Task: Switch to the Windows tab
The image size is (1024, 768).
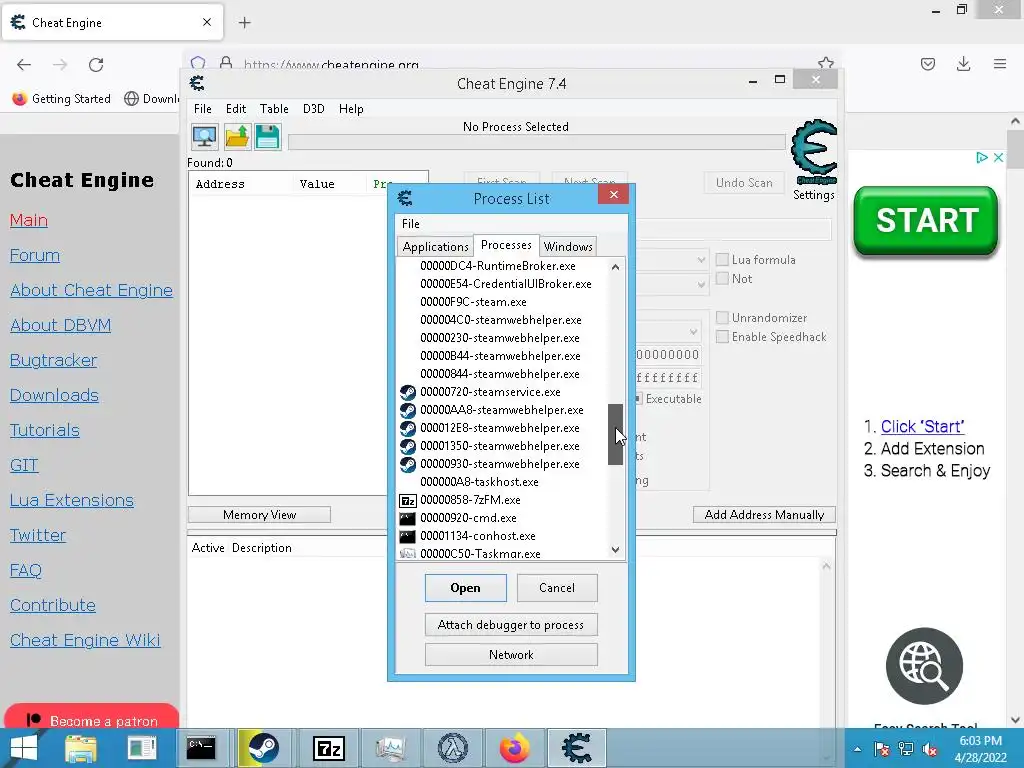Action: tap(568, 247)
